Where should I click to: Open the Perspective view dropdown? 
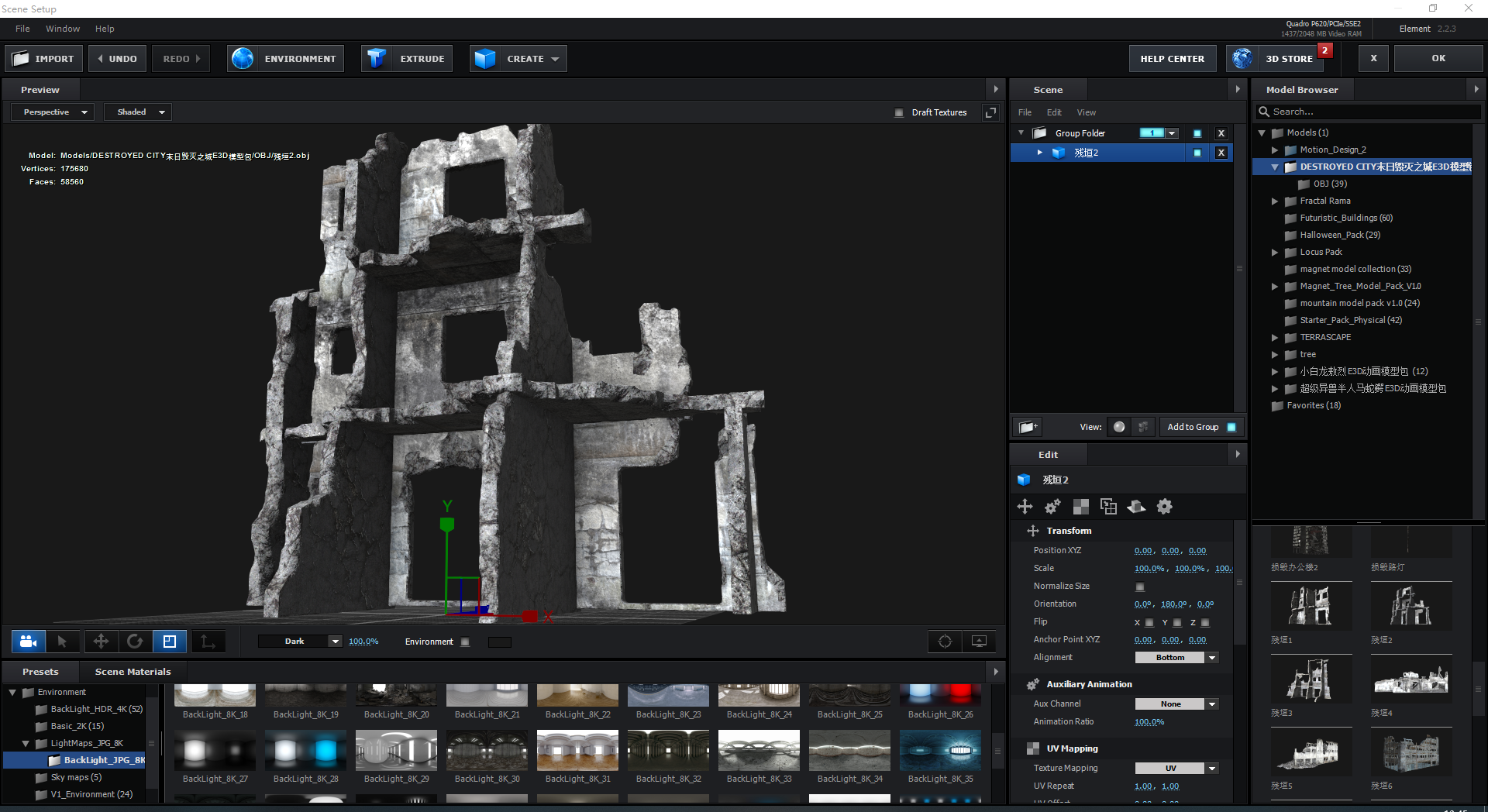[x=51, y=112]
